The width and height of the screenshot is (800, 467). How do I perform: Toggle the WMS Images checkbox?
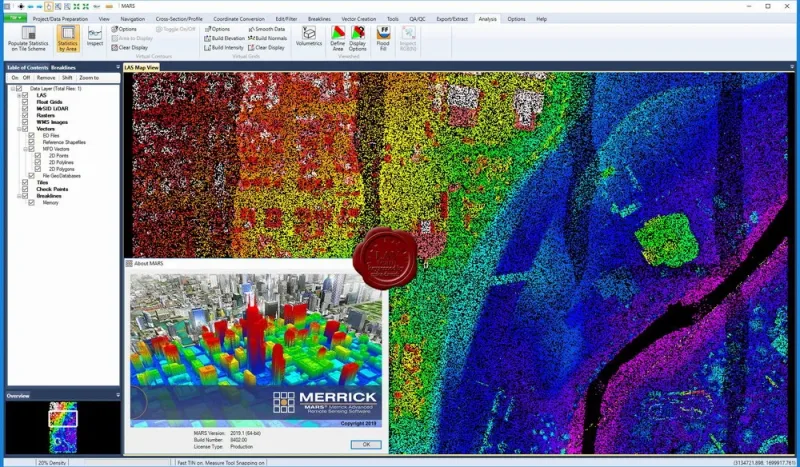pyautogui.click(x=25, y=122)
